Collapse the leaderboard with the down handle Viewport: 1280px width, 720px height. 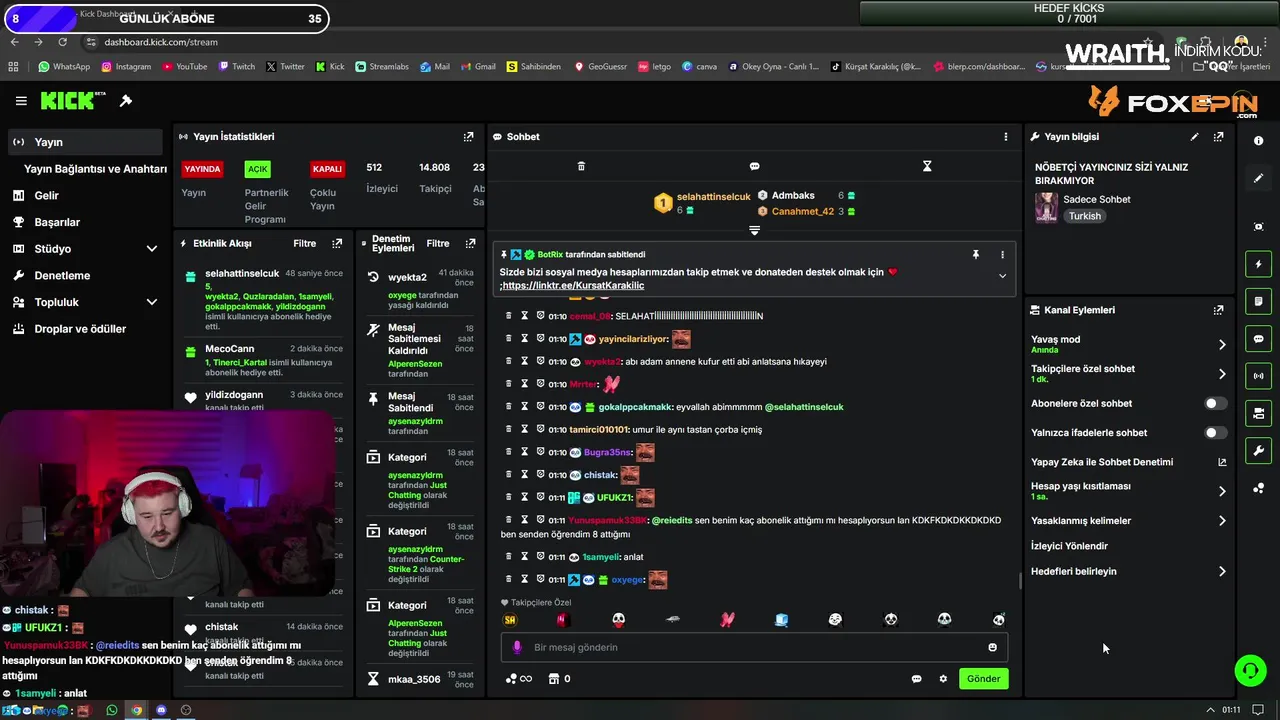point(754,230)
